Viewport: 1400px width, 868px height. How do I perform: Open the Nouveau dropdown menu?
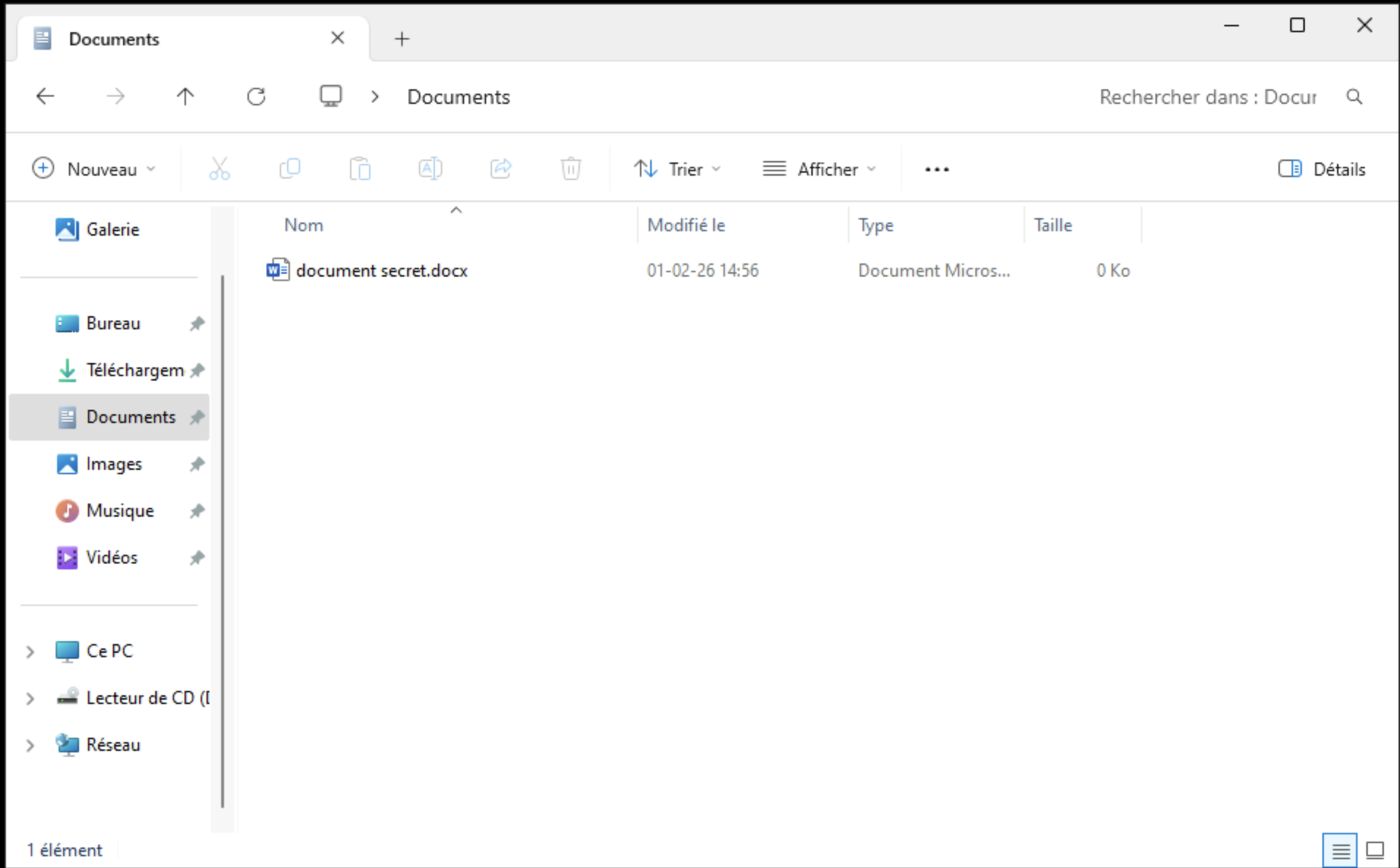94,169
